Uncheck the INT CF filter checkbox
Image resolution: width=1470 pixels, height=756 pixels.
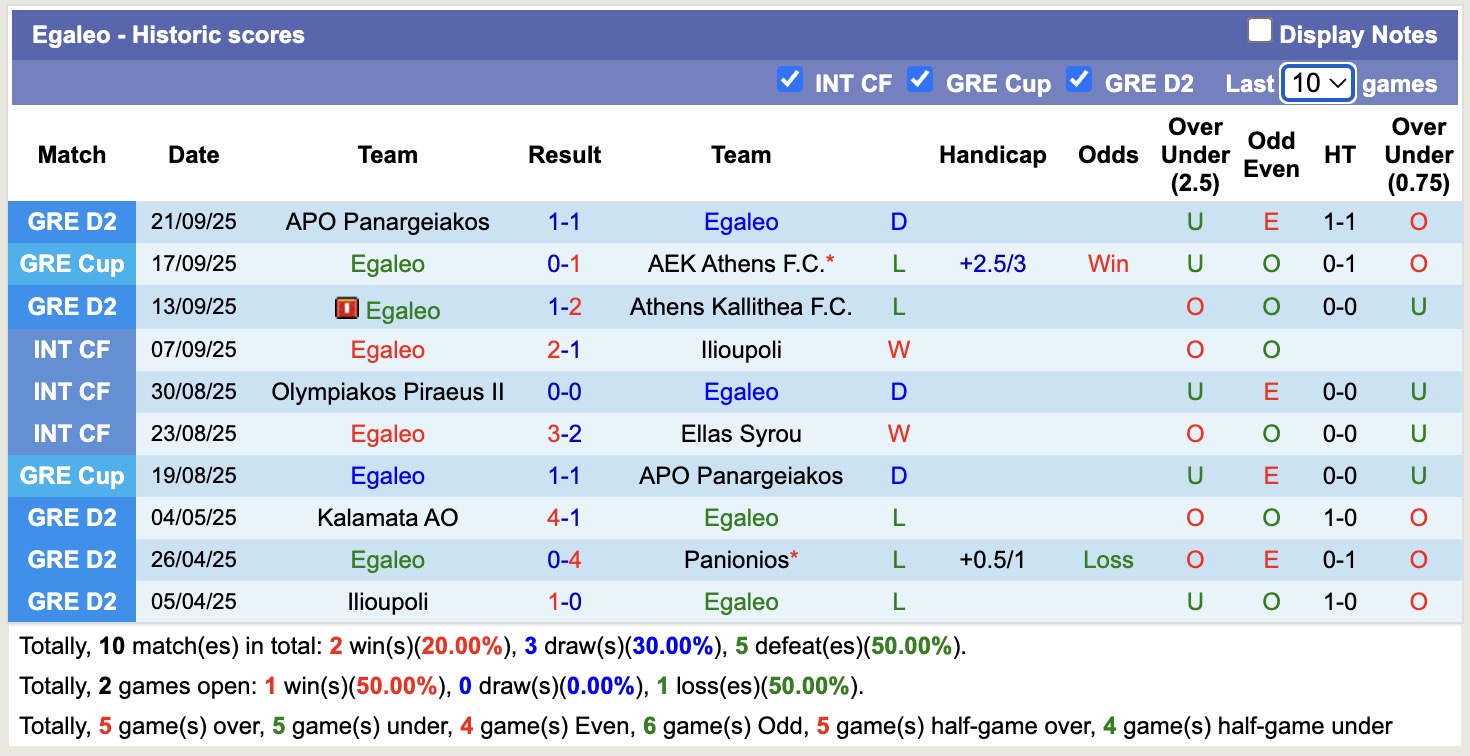tap(790, 80)
